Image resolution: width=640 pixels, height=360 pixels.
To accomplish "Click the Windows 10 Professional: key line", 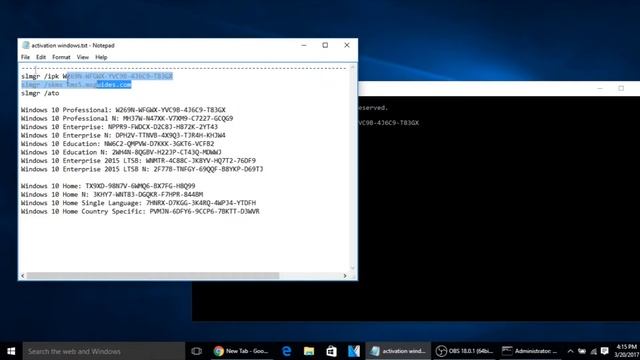I will (x=123, y=110).
